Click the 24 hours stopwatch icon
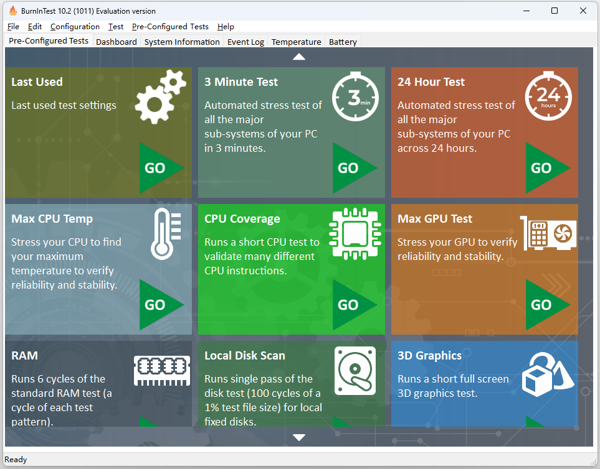This screenshot has width=600, height=469. (x=547, y=97)
